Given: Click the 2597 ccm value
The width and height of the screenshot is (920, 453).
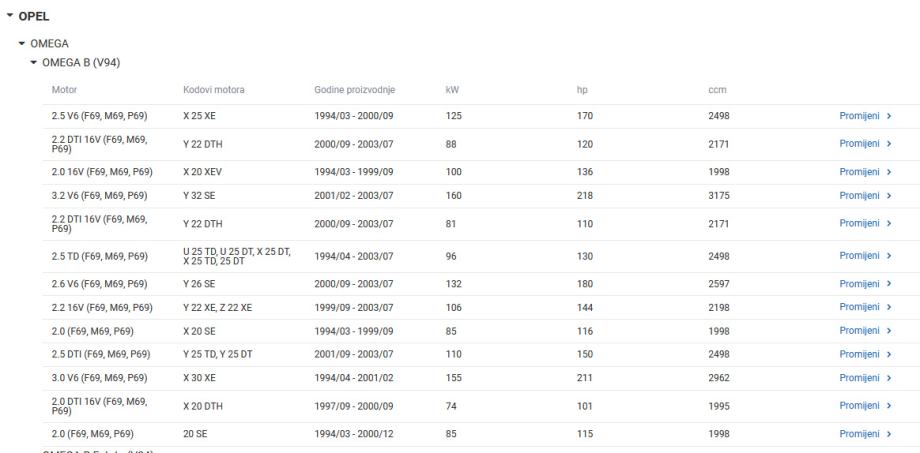Looking at the screenshot, I should (x=719, y=284).
